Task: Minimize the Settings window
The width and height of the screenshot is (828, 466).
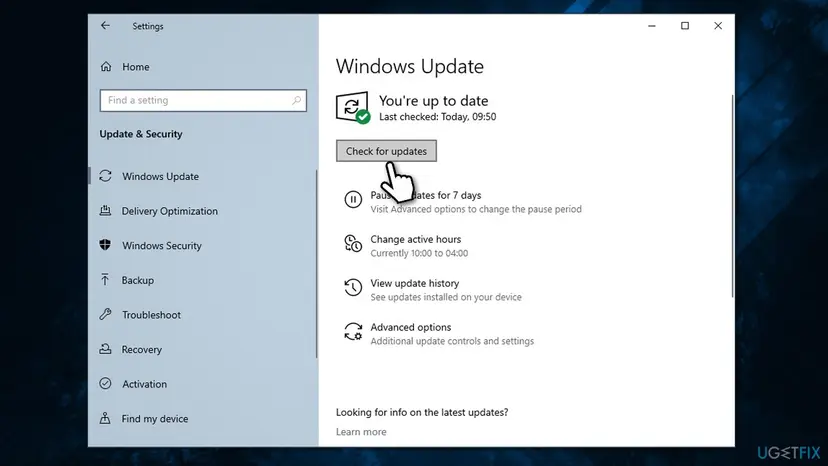Action: 652,26
